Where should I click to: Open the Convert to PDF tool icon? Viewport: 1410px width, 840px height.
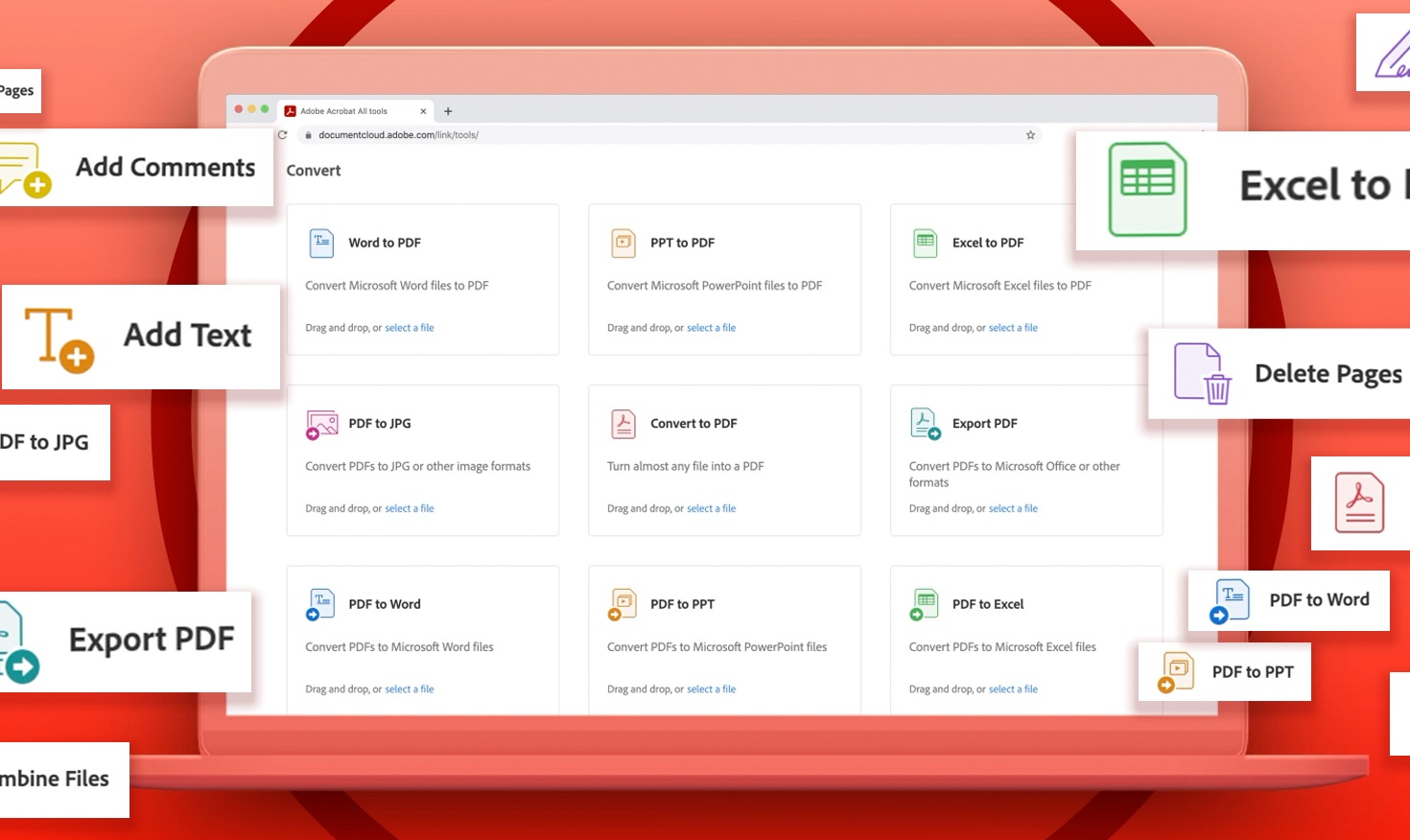coord(623,423)
